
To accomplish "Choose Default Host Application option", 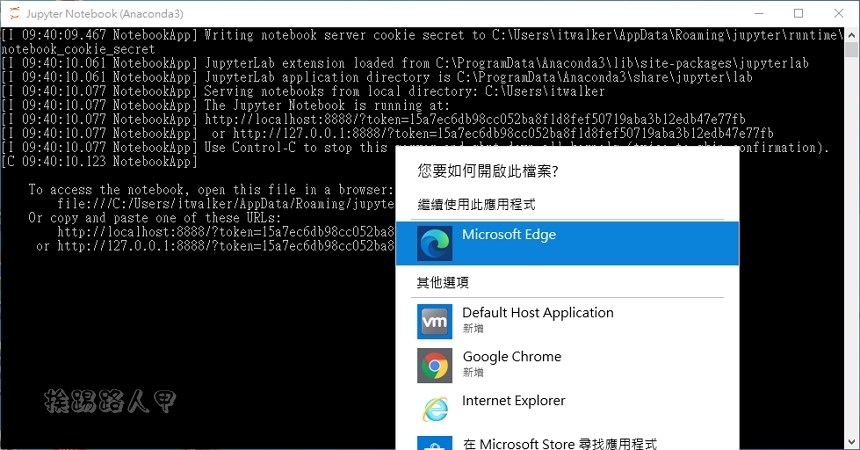I will tap(567, 321).
